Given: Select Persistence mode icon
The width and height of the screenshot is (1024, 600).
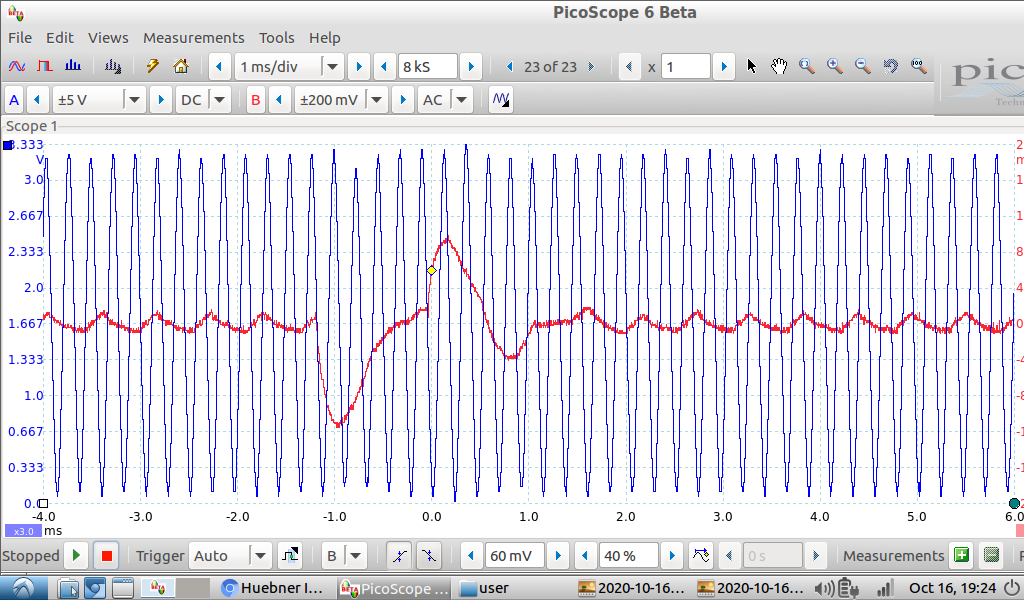Looking at the screenshot, I should tap(45, 67).
